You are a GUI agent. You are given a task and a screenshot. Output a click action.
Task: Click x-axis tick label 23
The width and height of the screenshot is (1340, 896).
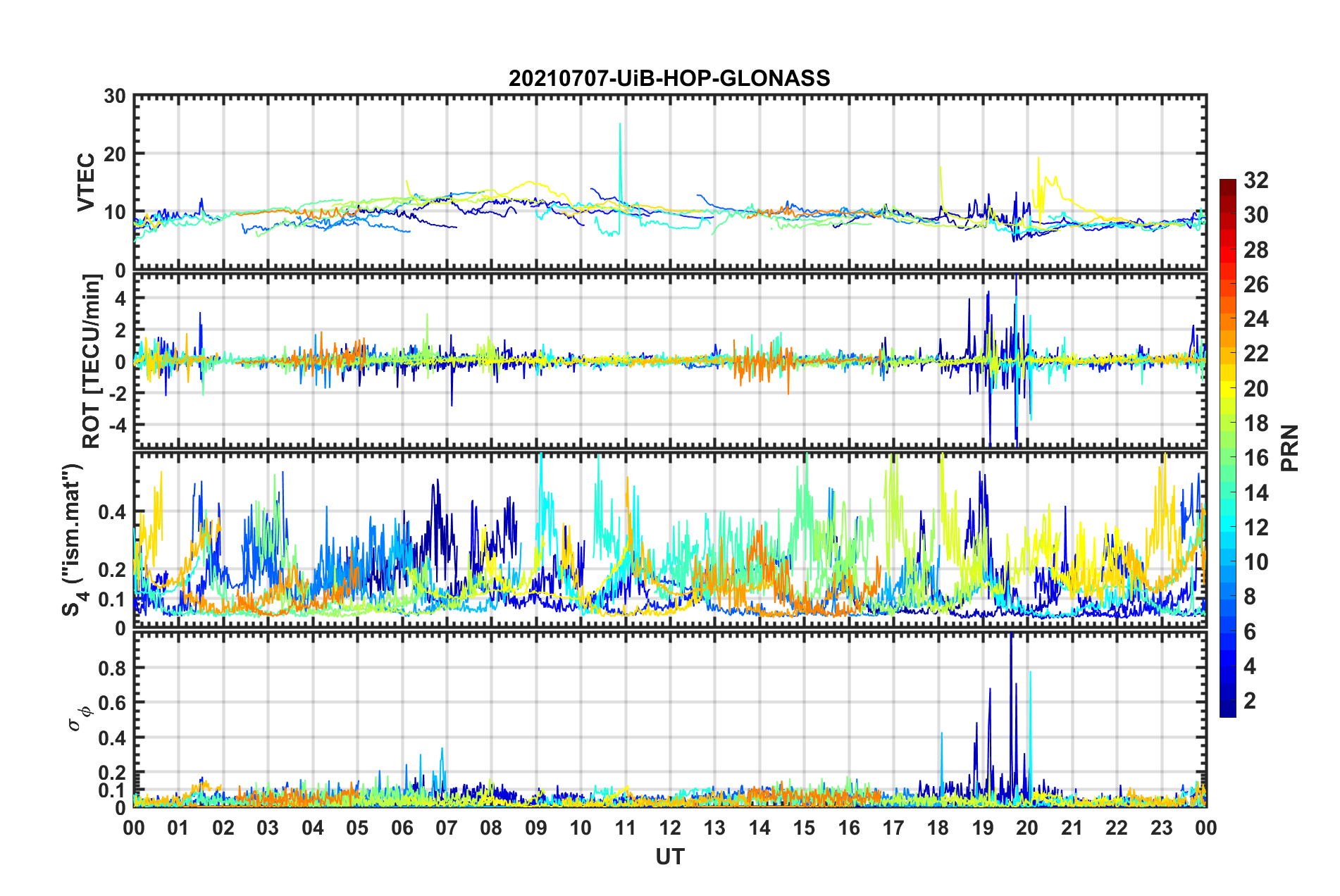[x=1162, y=828]
